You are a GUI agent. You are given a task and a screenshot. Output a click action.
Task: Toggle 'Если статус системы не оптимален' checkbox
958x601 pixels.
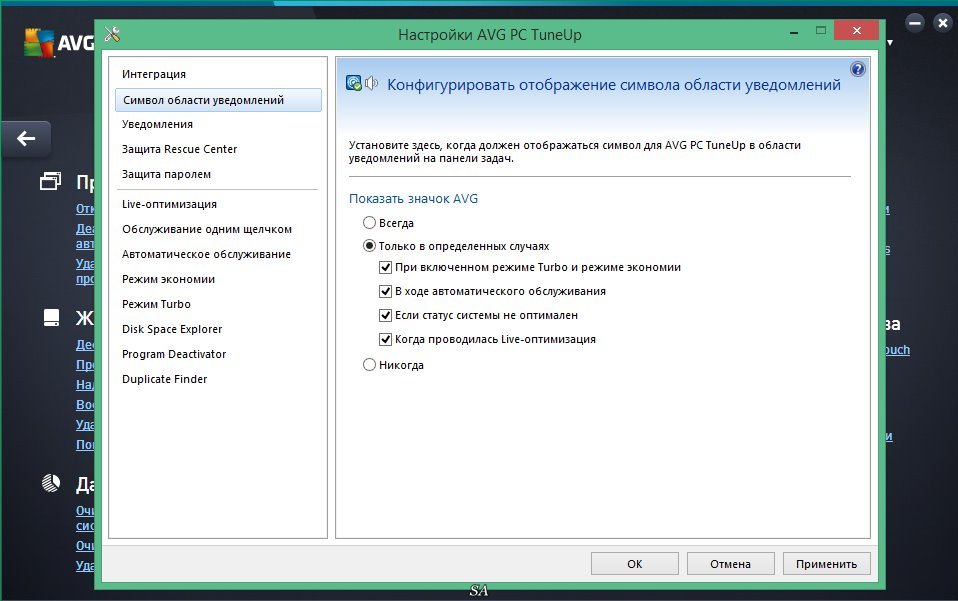pos(386,315)
